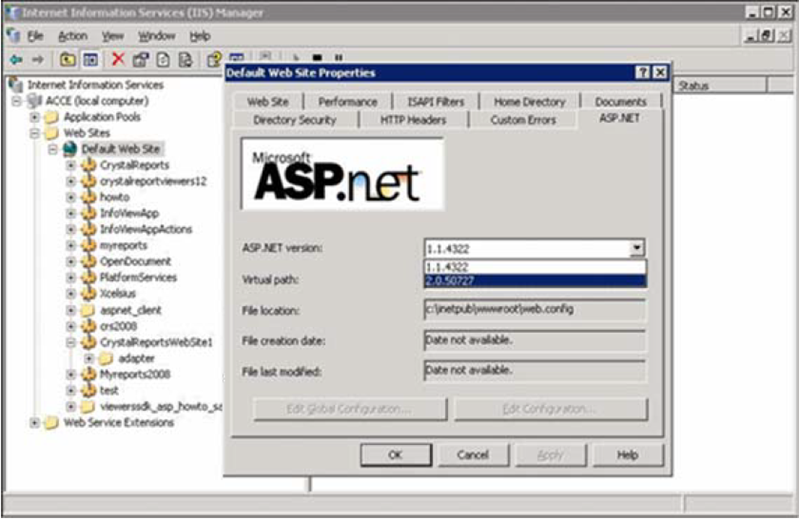Click the Back arrow in the toolbar
Screen dimensions: 799x519
pos(14,60)
